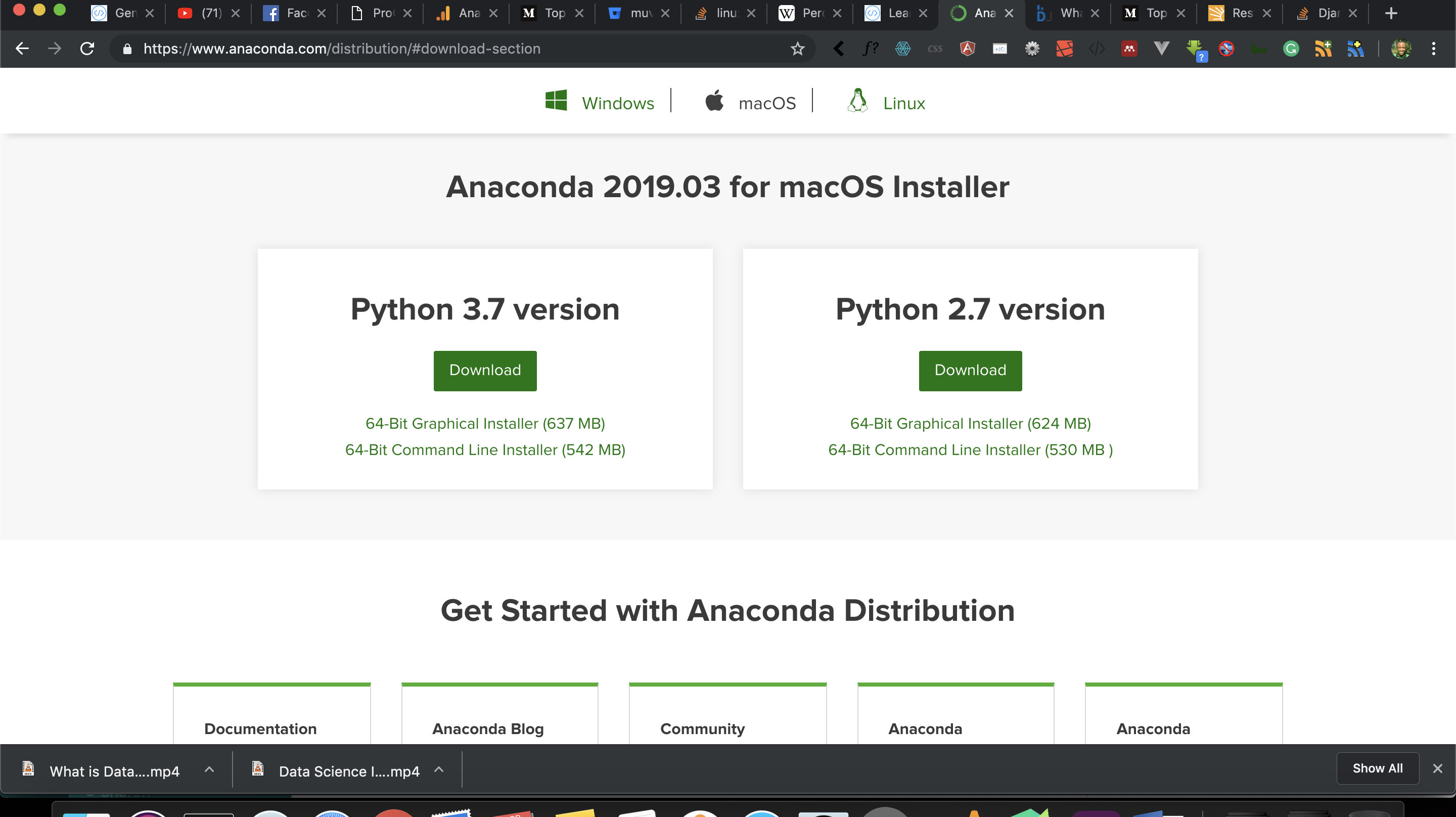Go back to the previous page
The width and height of the screenshot is (1456, 817).
[22, 49]
